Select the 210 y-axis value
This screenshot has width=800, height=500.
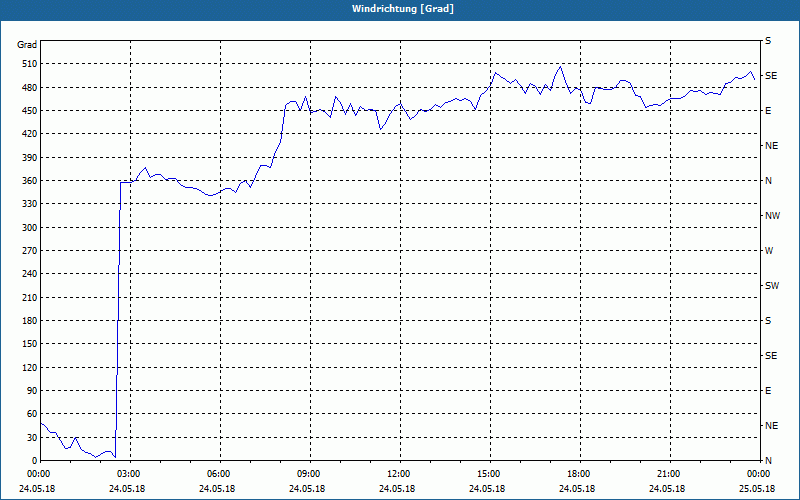tap(30, 297)
